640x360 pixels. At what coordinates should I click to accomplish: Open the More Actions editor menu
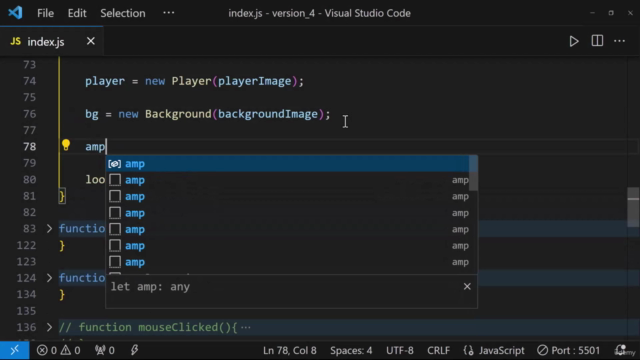(620, 41)
